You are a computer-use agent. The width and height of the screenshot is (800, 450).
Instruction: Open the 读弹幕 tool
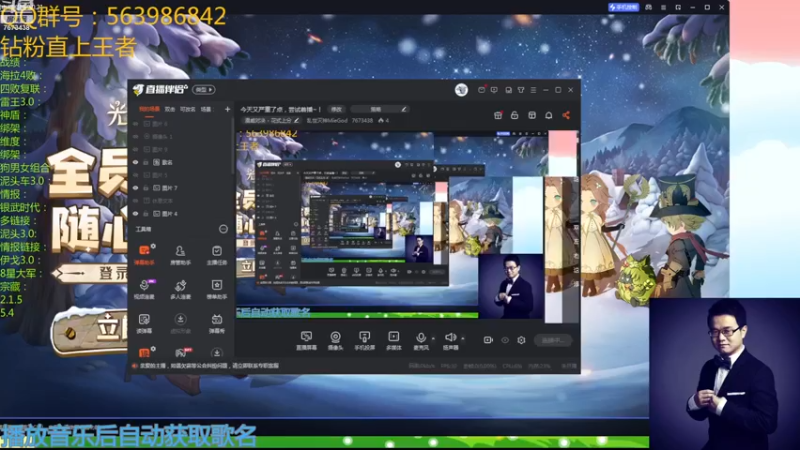pyautogui.click(x=144, y=323)
